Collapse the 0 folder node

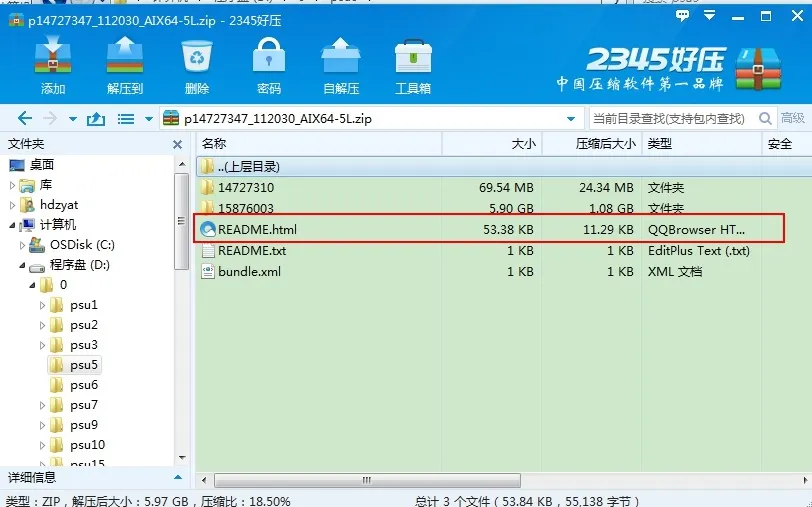point(32,285)
